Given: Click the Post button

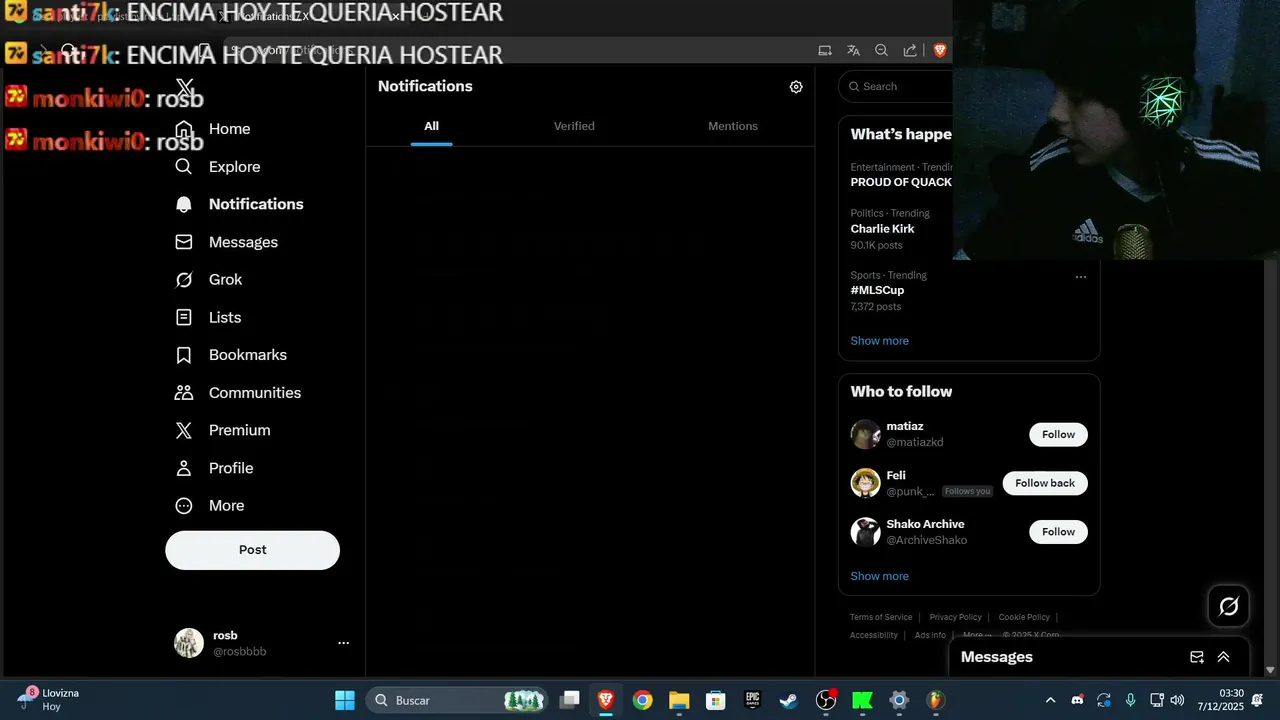Looking at the screenshot, I should click(252, 550).
